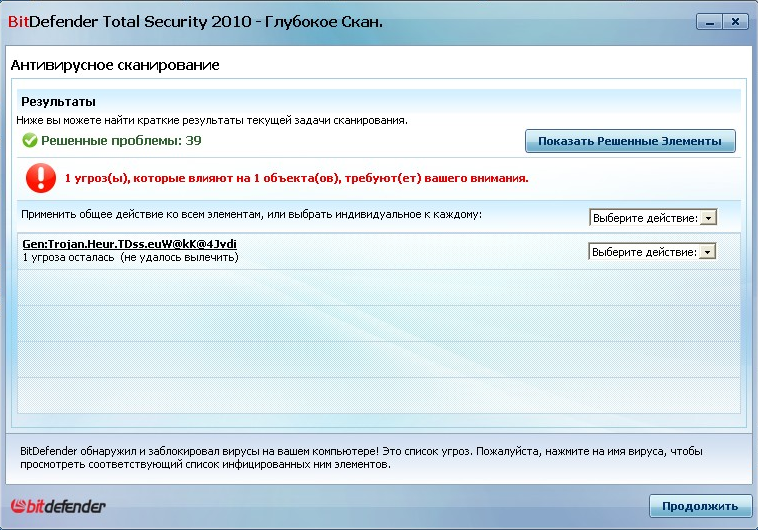This screenshot has width=758, height=530.
Task: Minimize the BitDefender scan window
Action: [x=709, y=22]
